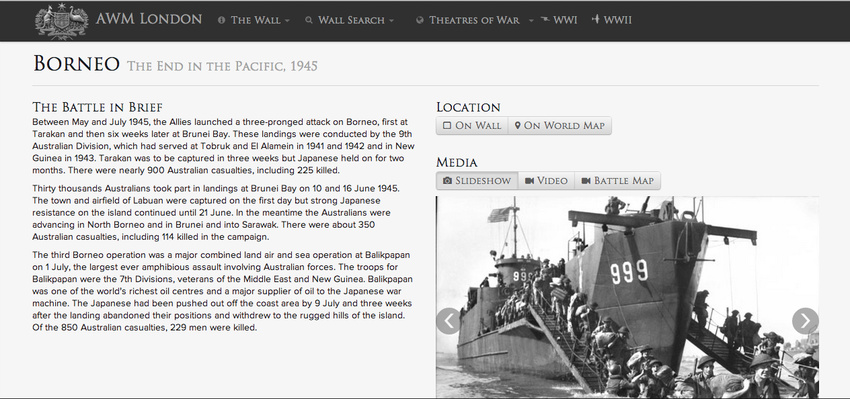Click the magnifier icon beside Wall Search
Viewport: 850px width, 399px height.
309,20
